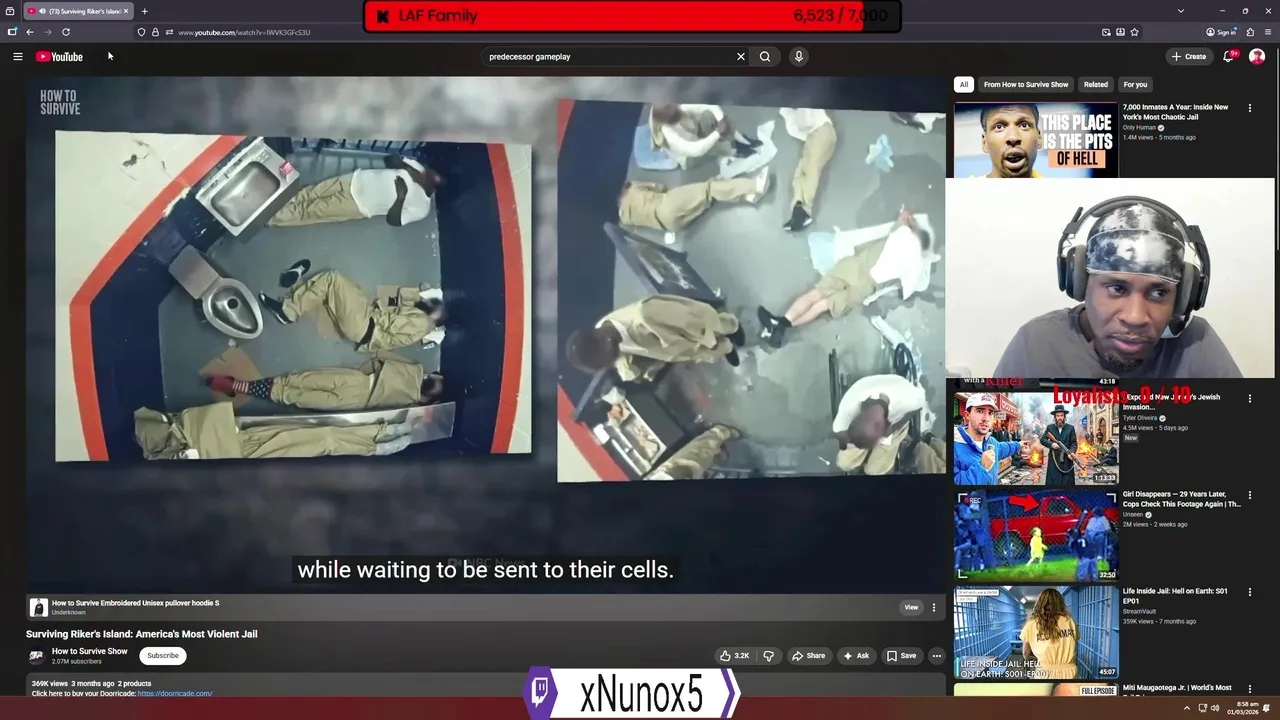Open picture-in-picture icon in address bar
1280x720 pixels.
[x=1106, y=32]
